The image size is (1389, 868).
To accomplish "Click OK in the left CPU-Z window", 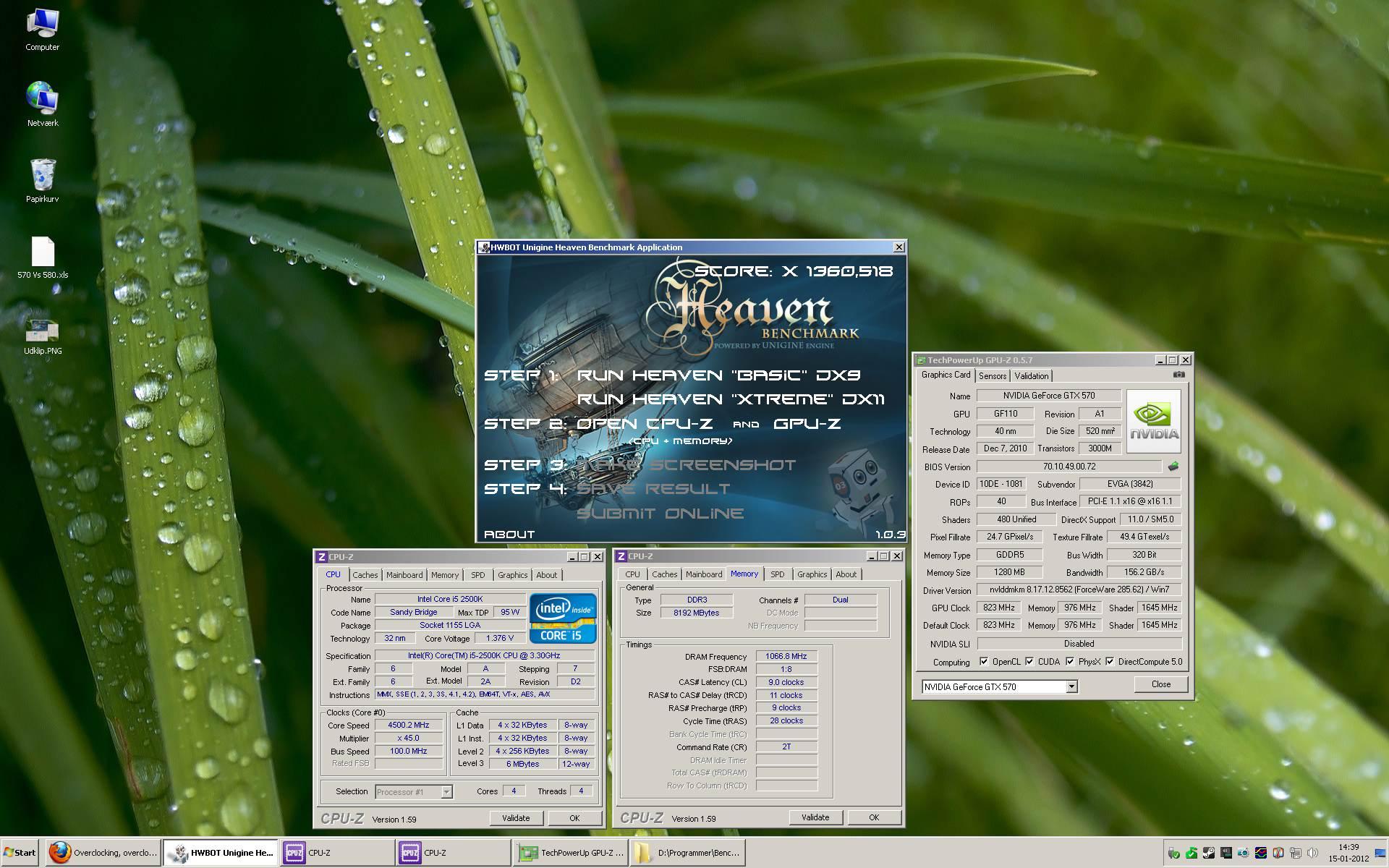I will coord(574,817).
